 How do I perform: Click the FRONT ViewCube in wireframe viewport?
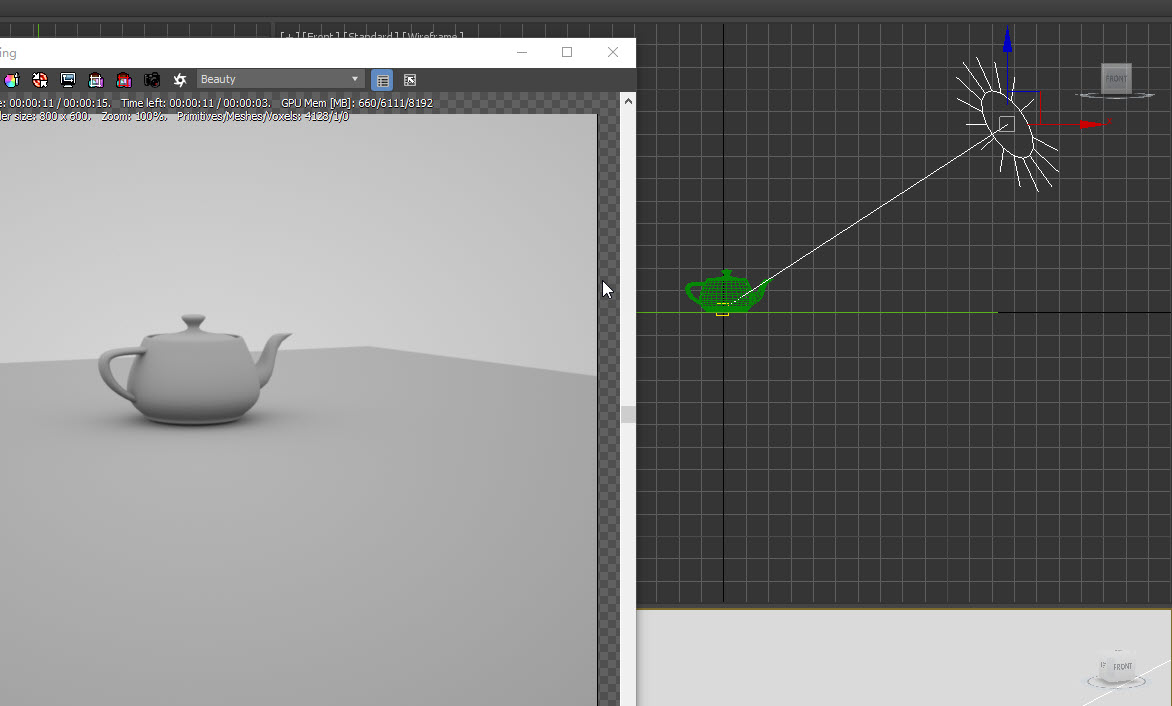click(x=1116, y=78)
